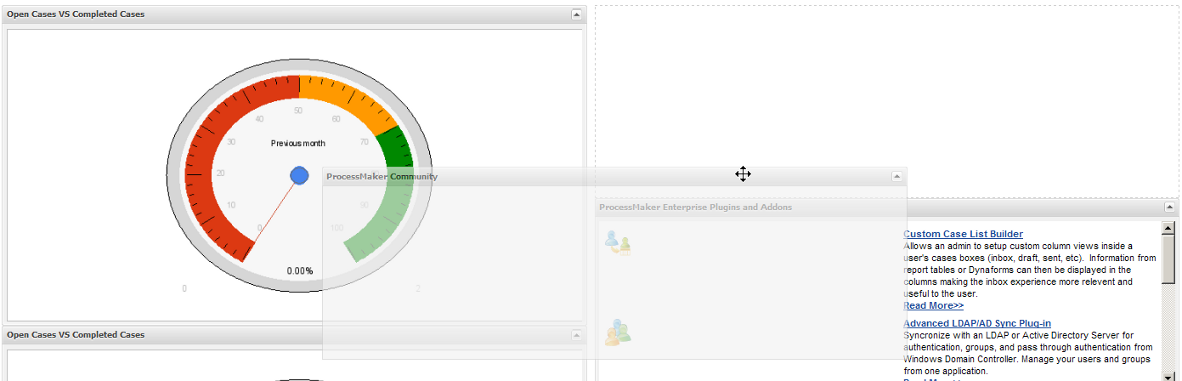Collapse the lower Open Cases VS Completed Cases panel
1182x381 pixels.
point(577,334)
